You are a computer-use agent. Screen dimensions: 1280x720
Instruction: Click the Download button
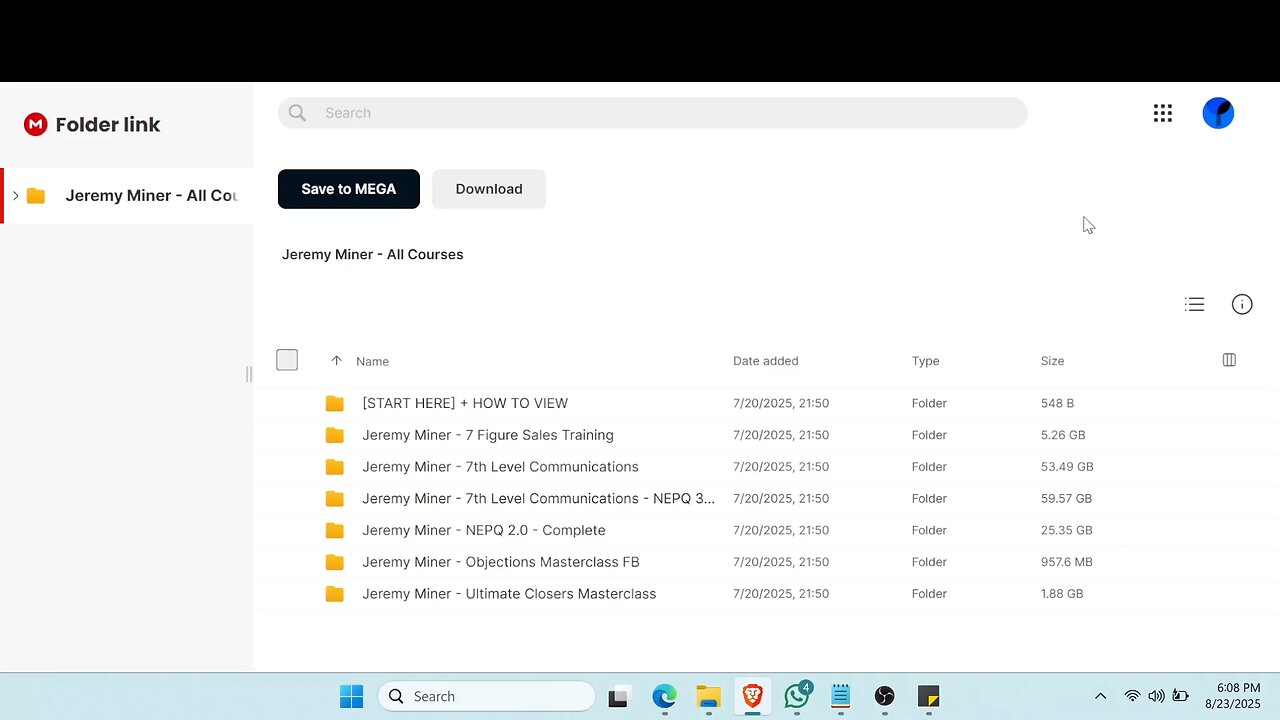click(489, 189)
